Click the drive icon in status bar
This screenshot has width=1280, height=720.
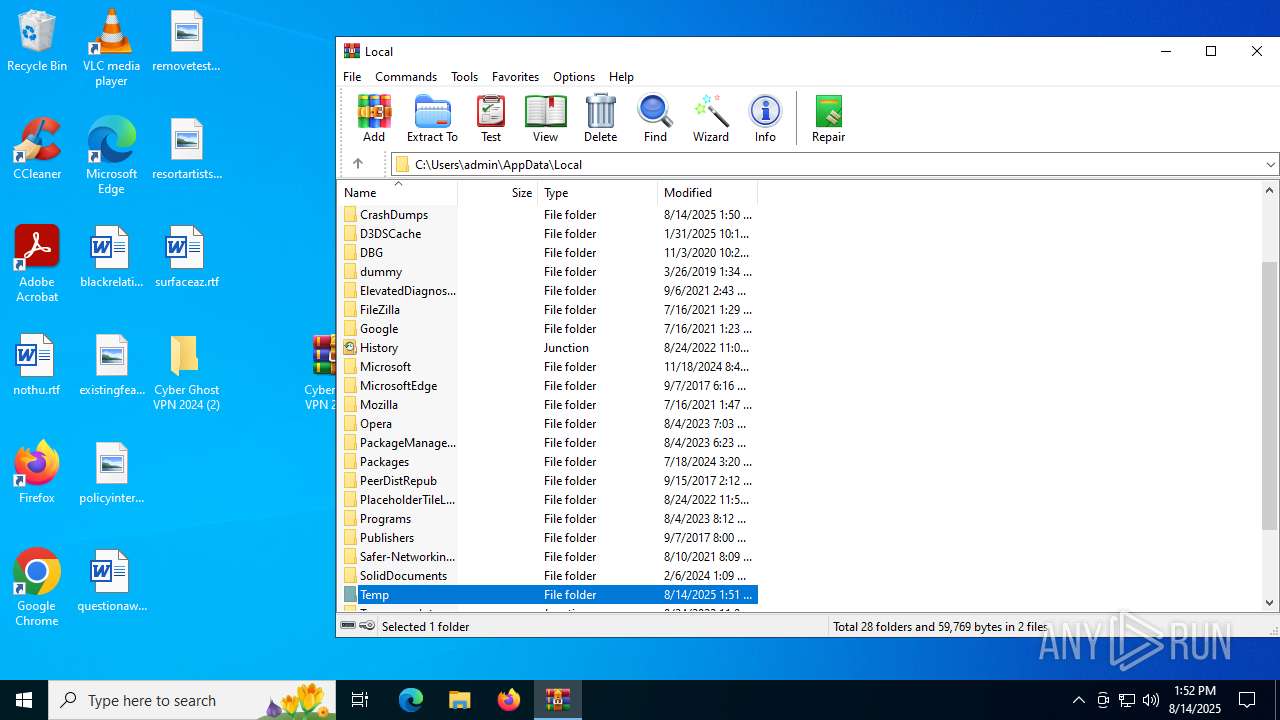point(348,626)
